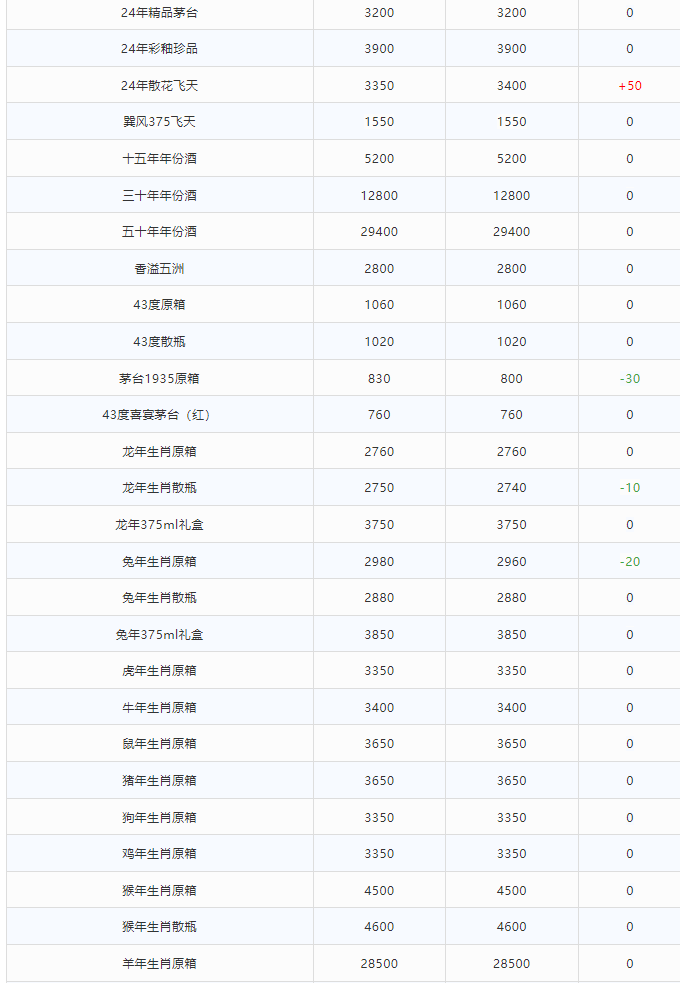
Task: Select the 24年散花飞天 product name
Action: 159,86
